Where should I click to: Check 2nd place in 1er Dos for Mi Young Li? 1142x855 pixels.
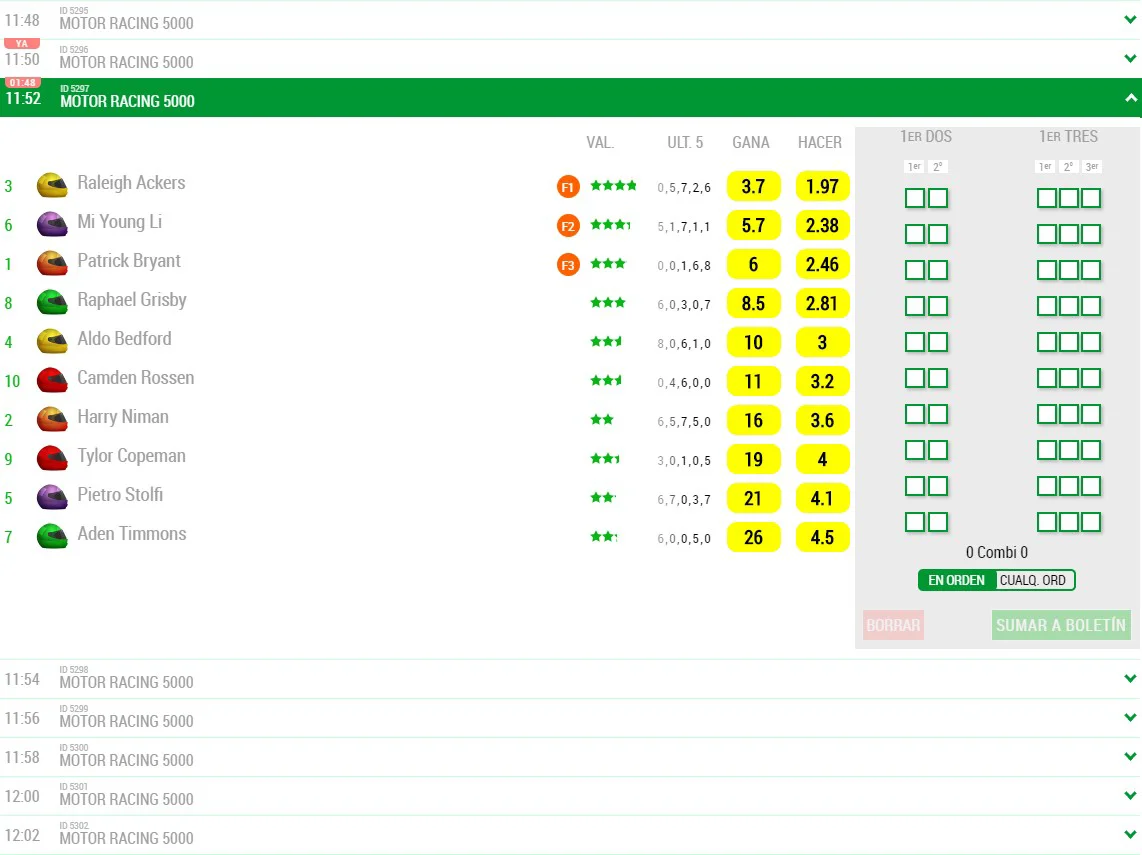tap(938, 234)
